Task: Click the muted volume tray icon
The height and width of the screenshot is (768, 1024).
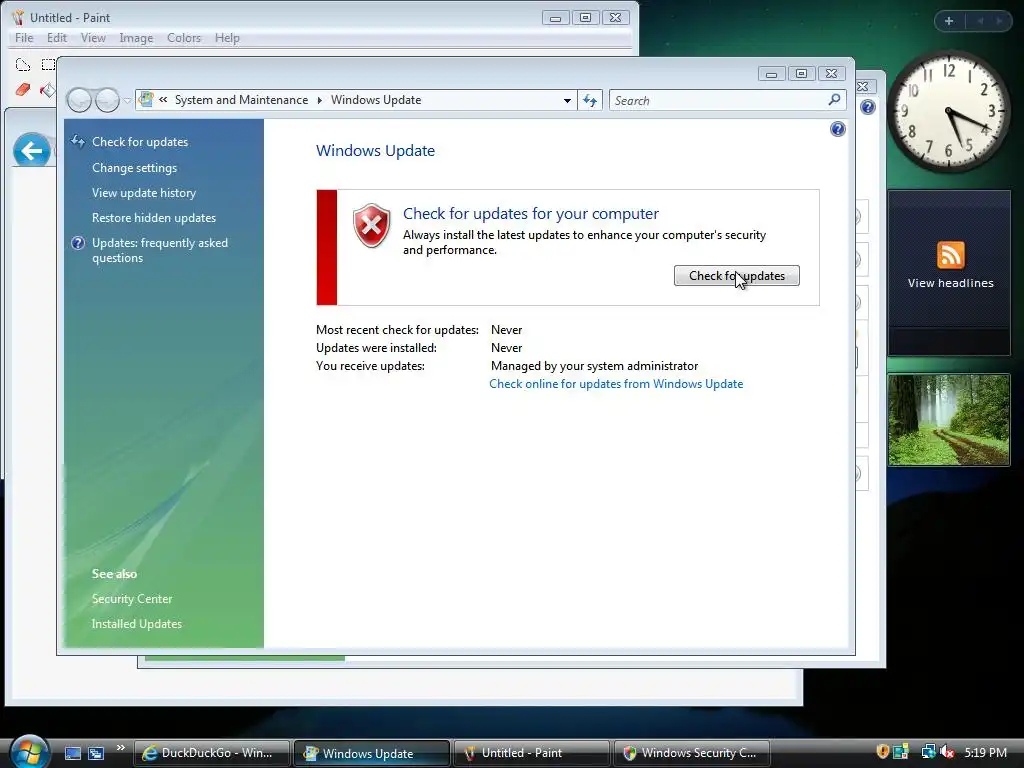Action: click(x=947, y=752)
